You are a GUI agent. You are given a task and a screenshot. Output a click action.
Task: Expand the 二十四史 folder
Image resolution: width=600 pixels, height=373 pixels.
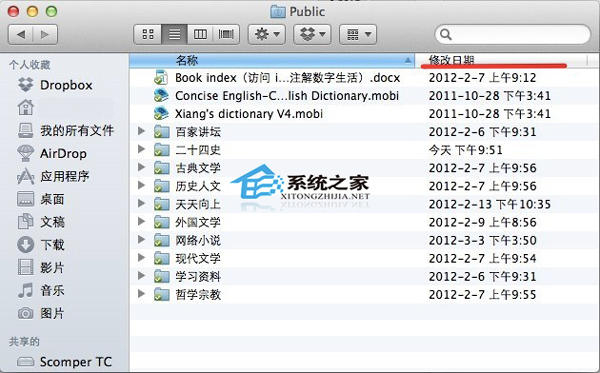pyautogui.click(x=142, y=149)
